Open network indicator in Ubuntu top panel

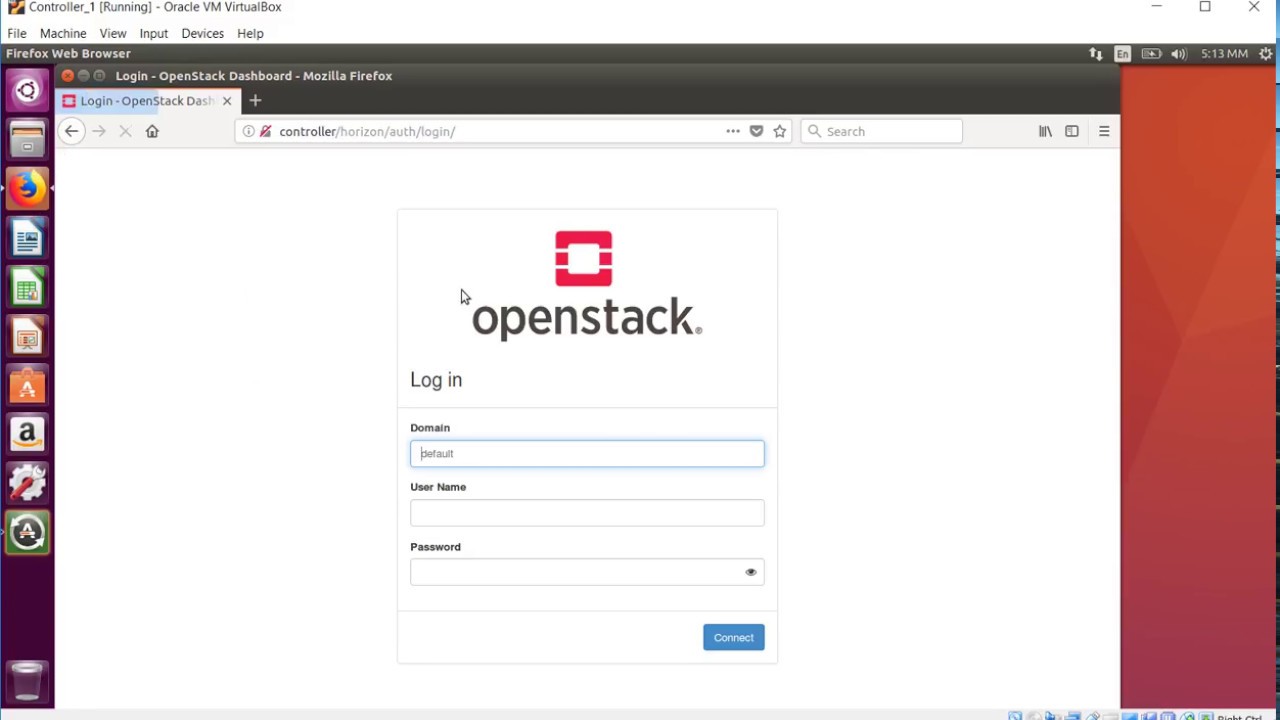[x=1096, y=54]
